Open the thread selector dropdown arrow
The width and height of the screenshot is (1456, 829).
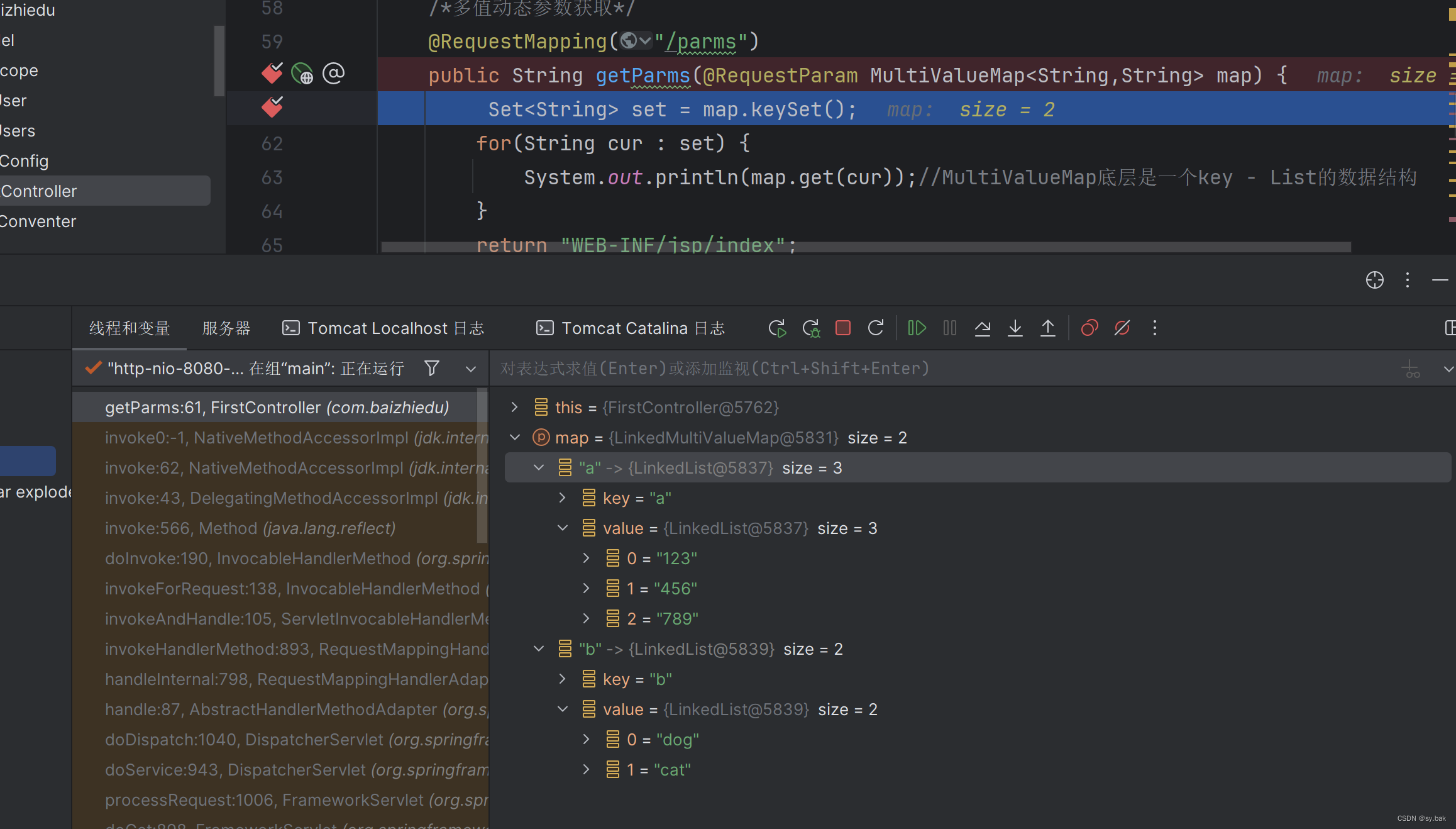click(470, 369)
